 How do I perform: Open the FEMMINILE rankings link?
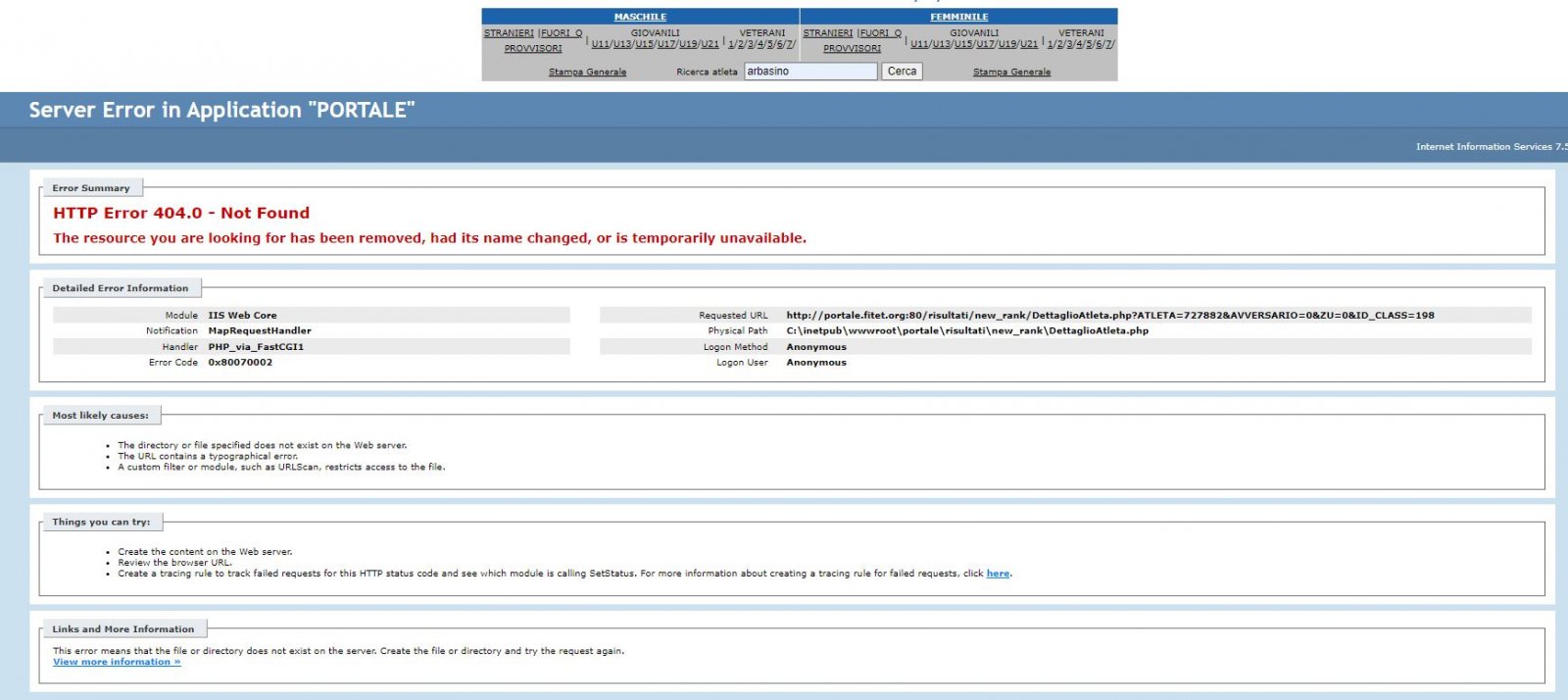click(x=958, y=17)
